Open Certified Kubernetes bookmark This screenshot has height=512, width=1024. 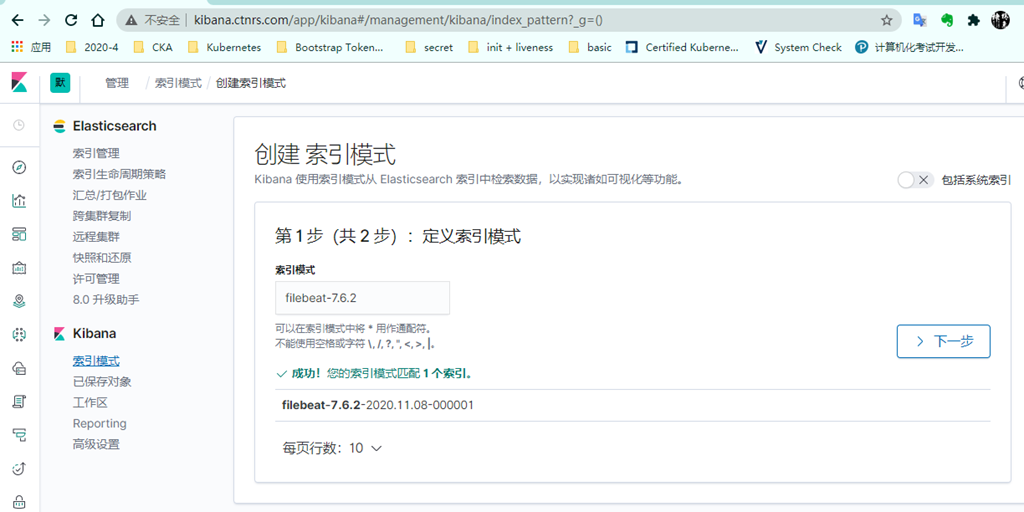[682, 47]
